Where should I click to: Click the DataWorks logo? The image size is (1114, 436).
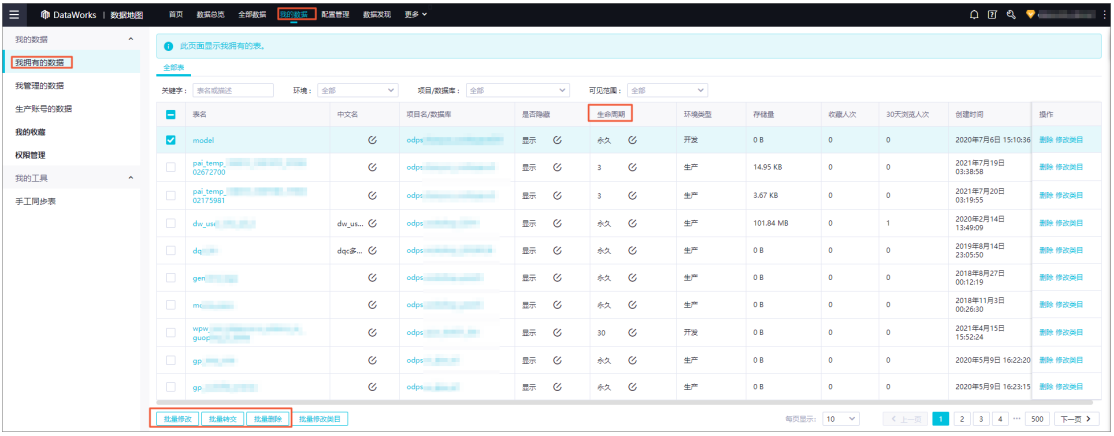coord(69,14)
